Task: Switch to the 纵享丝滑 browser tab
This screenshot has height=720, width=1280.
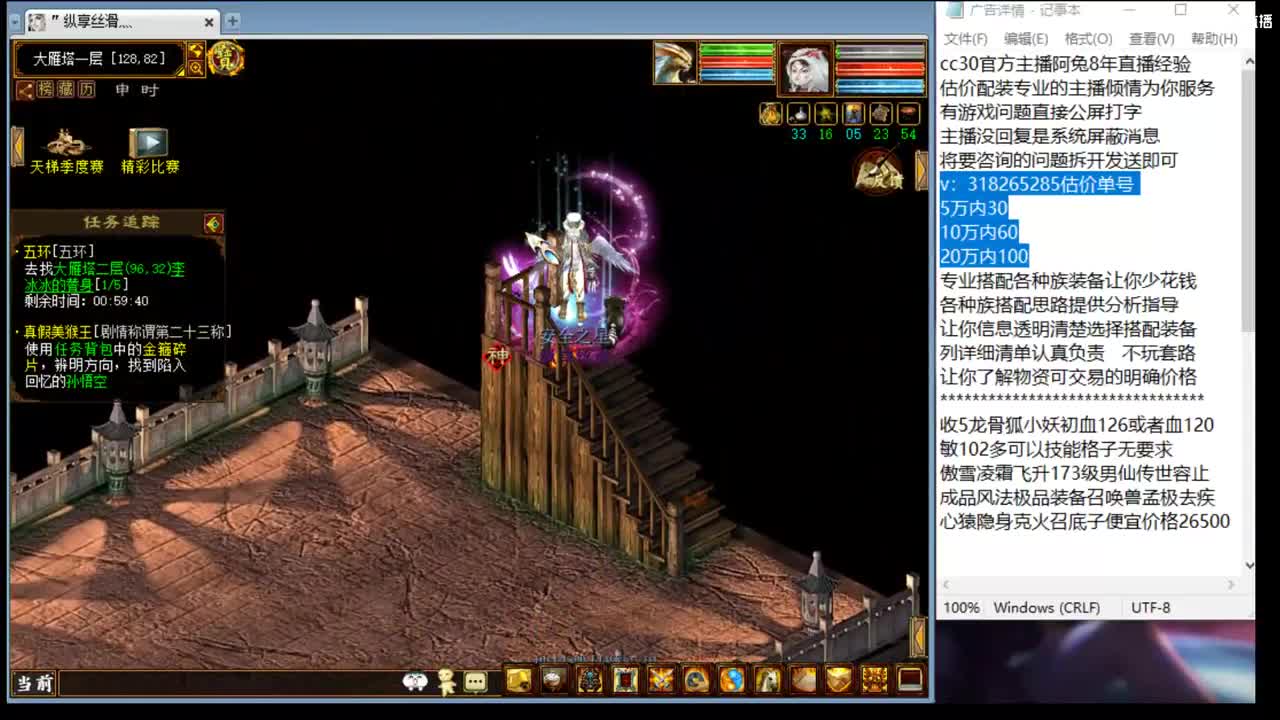Action: tap(119, 21)
